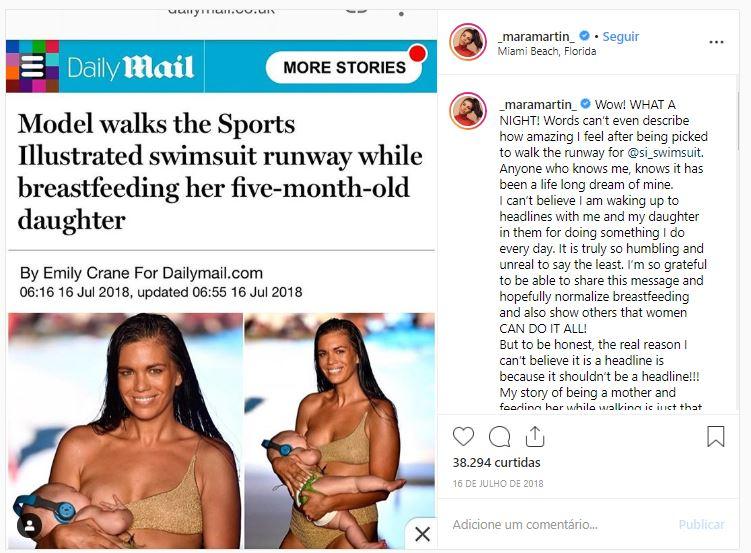Click the Publicar button
This screenshot has width=751, height=553.
[701, 525]
